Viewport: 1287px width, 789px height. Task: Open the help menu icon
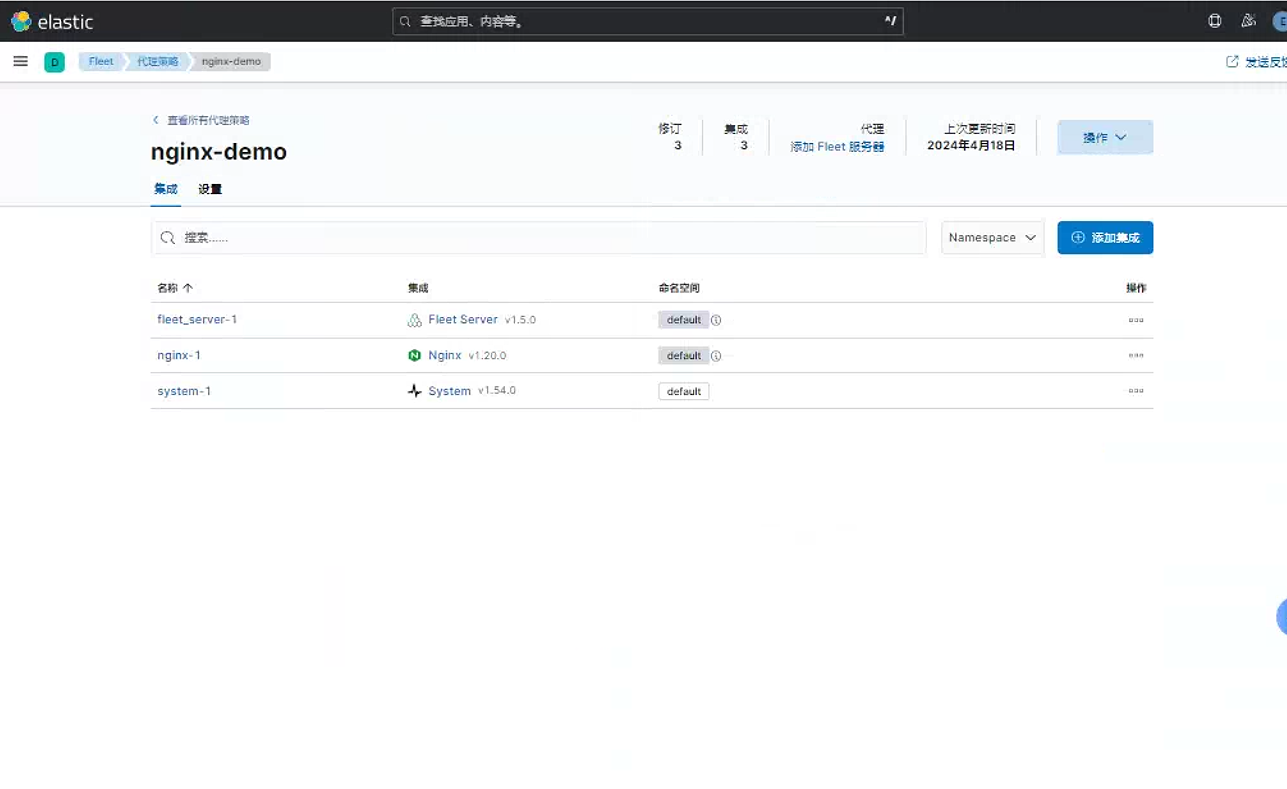tap(1215, 21)
